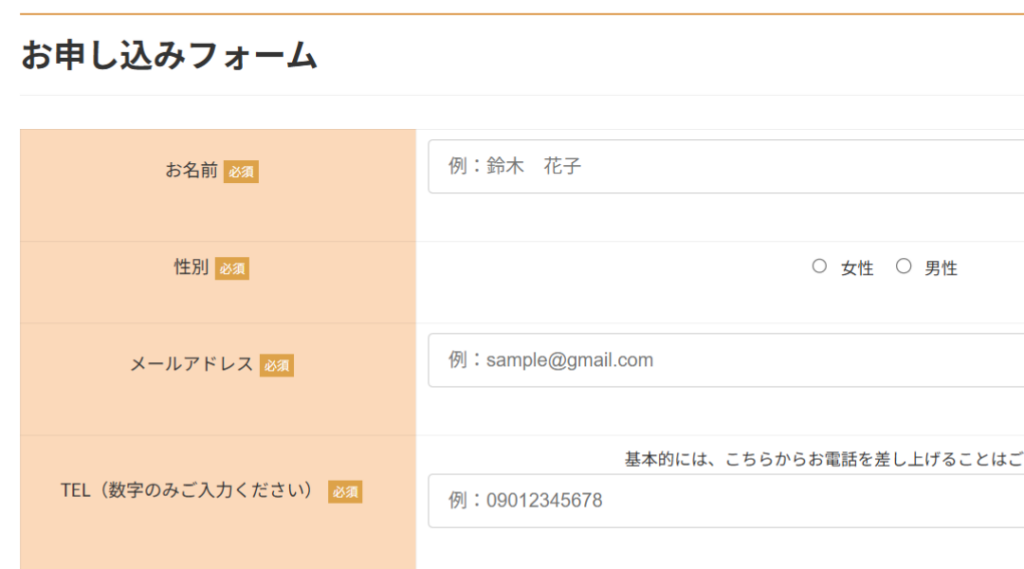Focus the メールアドレス input field
1024x569 pixels.
725,360
